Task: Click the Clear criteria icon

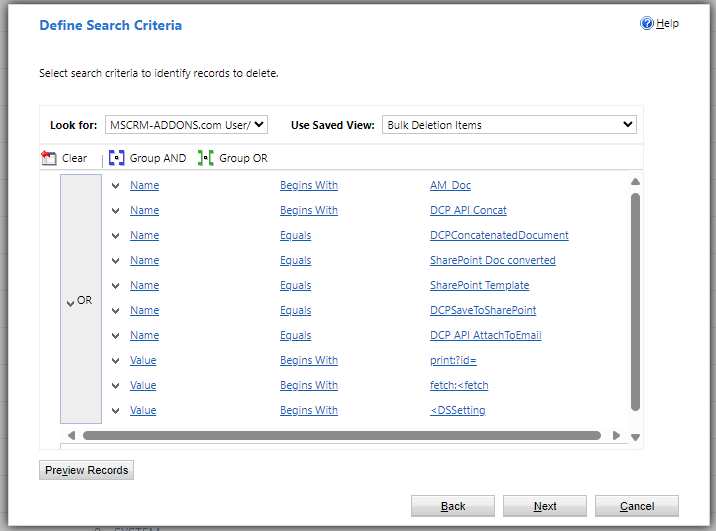Action: 48,158
